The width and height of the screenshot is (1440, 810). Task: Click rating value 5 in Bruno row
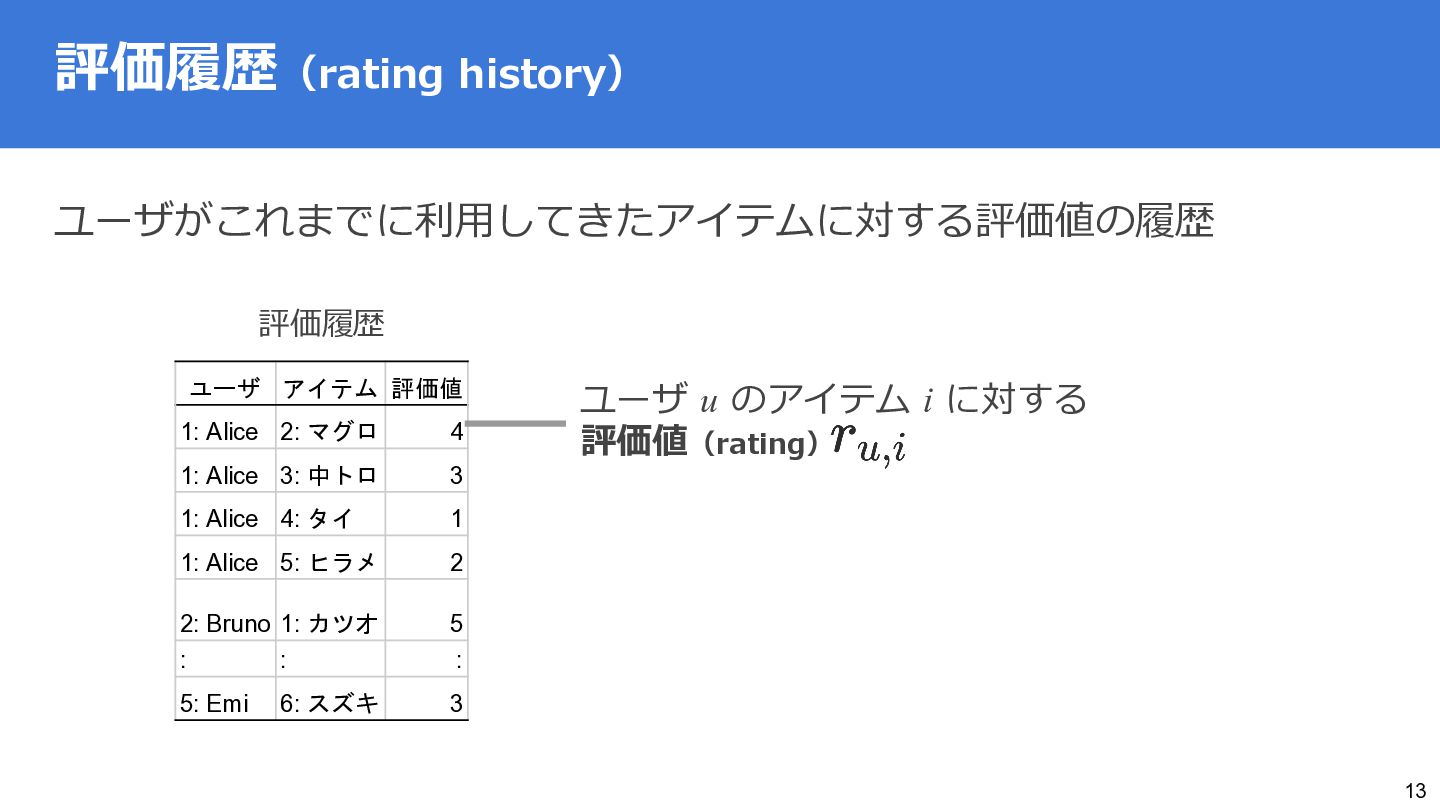(x=455, y=623)
